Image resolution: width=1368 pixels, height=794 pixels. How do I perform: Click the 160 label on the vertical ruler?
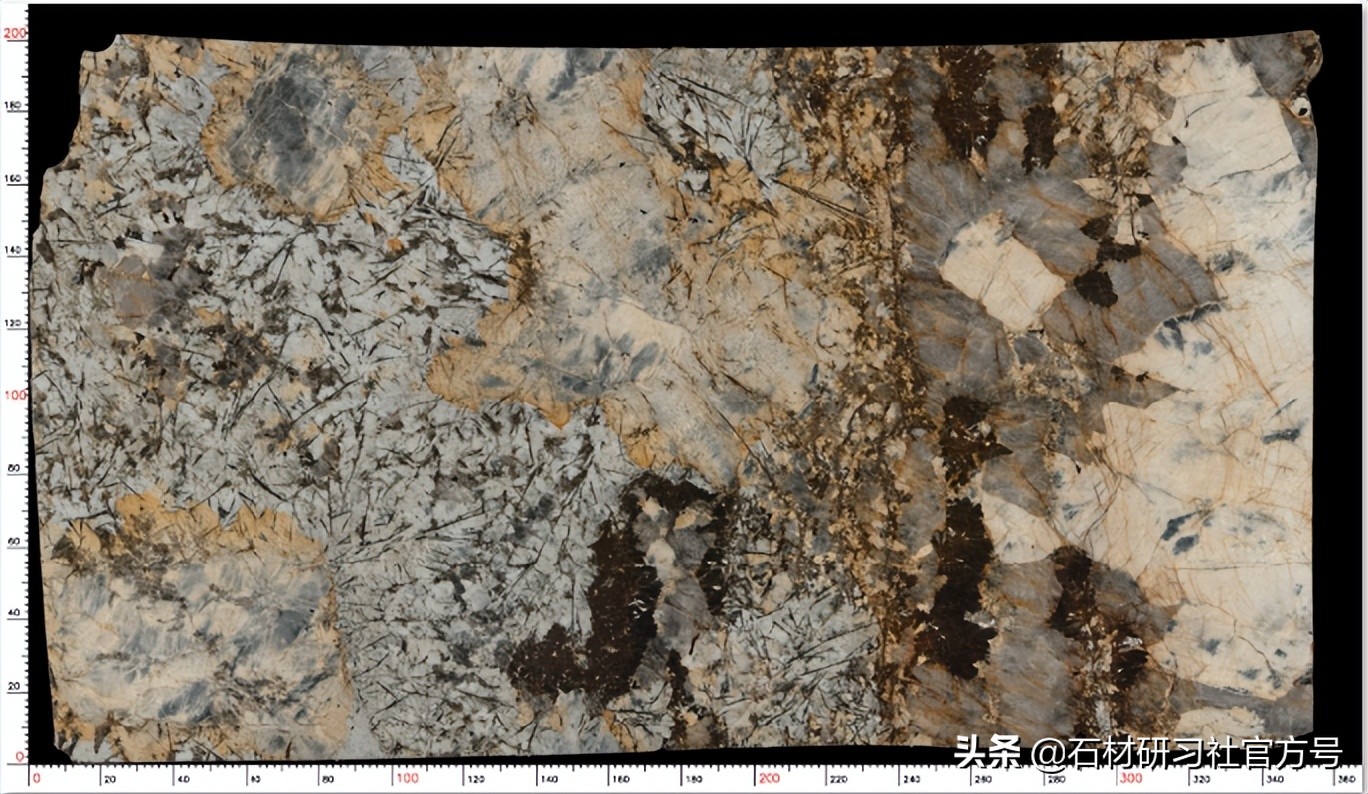pyautogui.click(x=15, y=178)
